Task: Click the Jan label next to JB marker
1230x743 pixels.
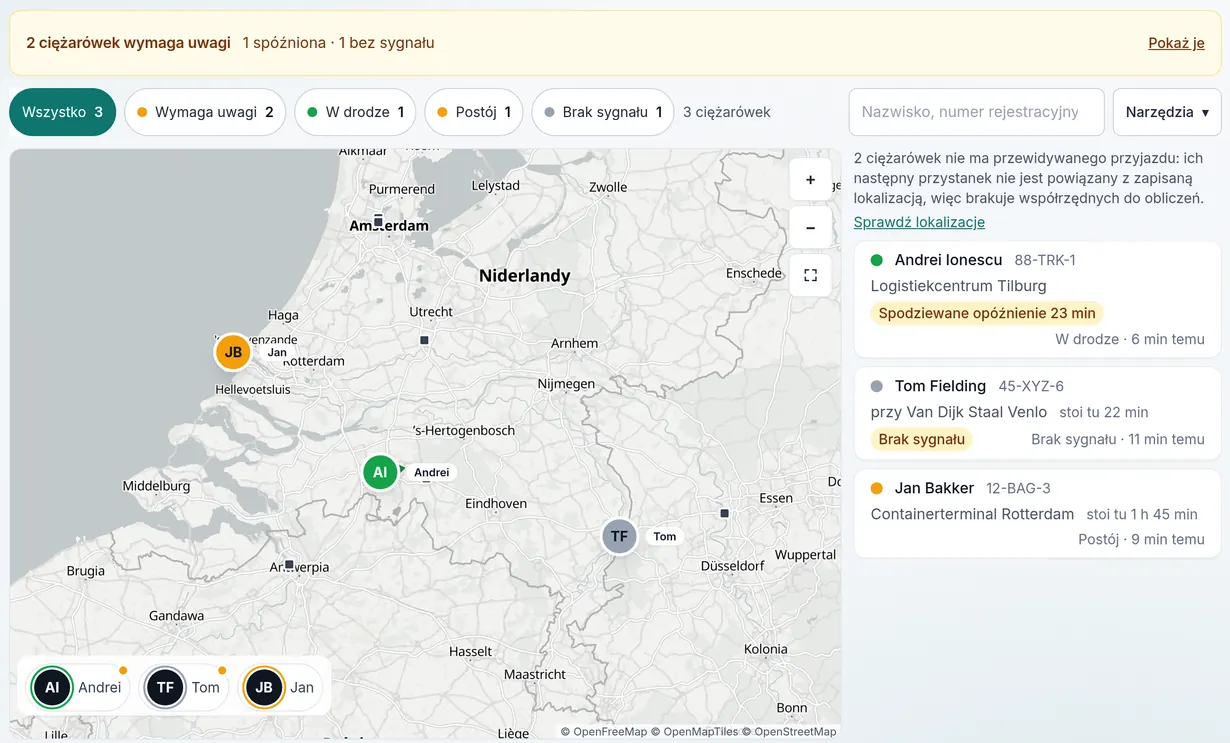Action: pyautogui.click(x=277, y=352)
